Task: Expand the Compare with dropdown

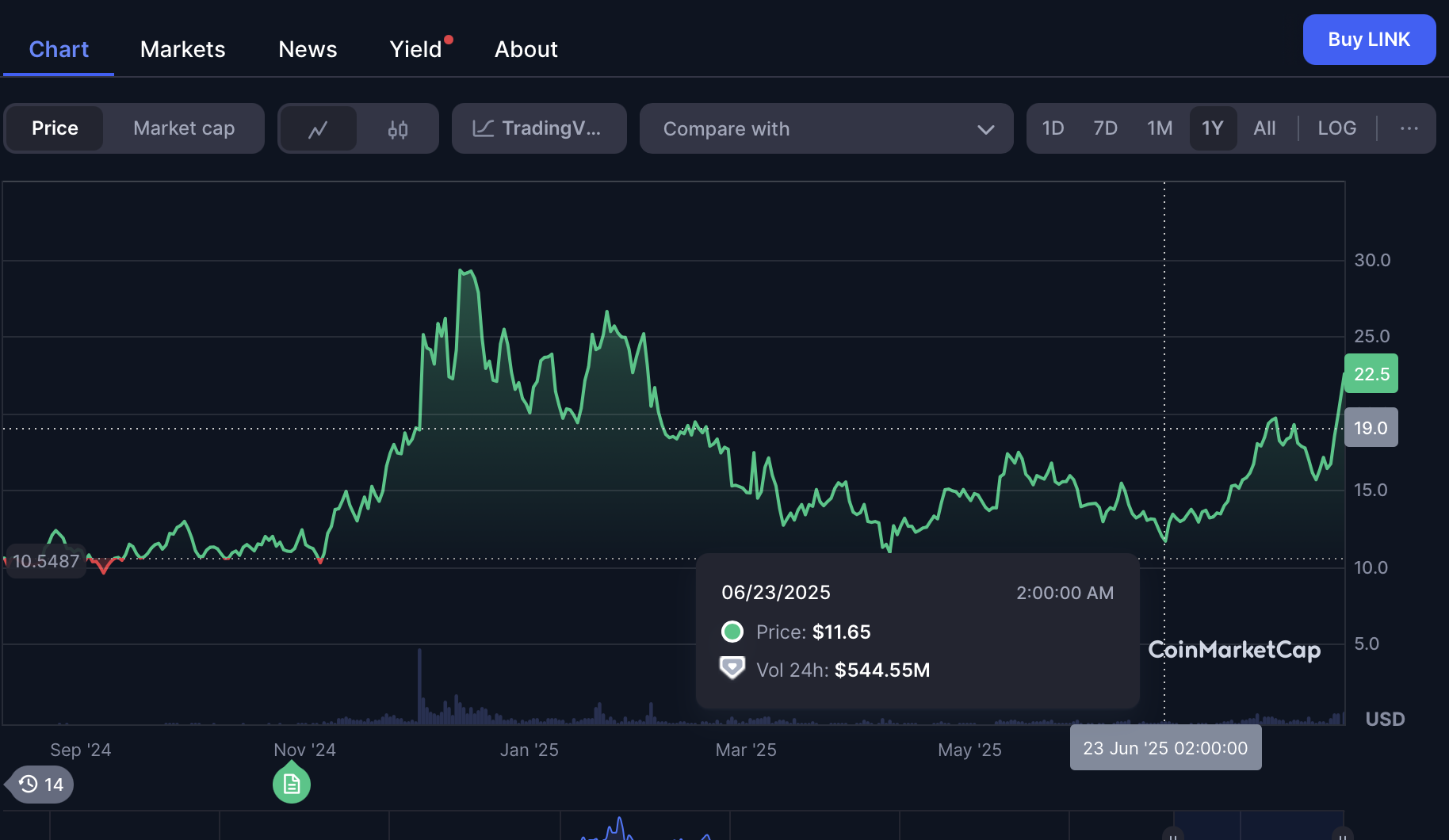Action: [826, 128]
